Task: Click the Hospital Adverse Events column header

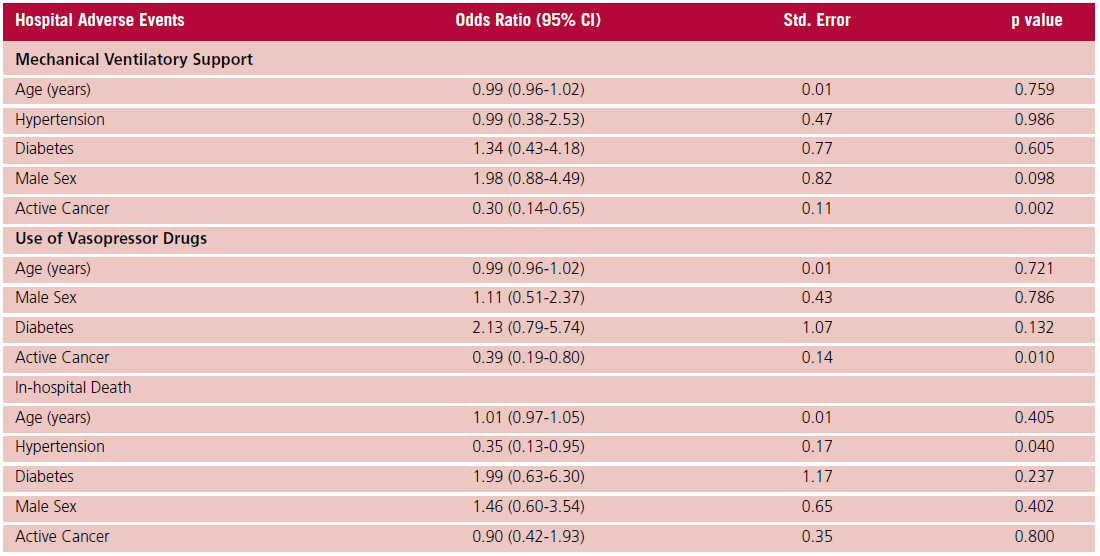Action: click(x=100, y=20)
